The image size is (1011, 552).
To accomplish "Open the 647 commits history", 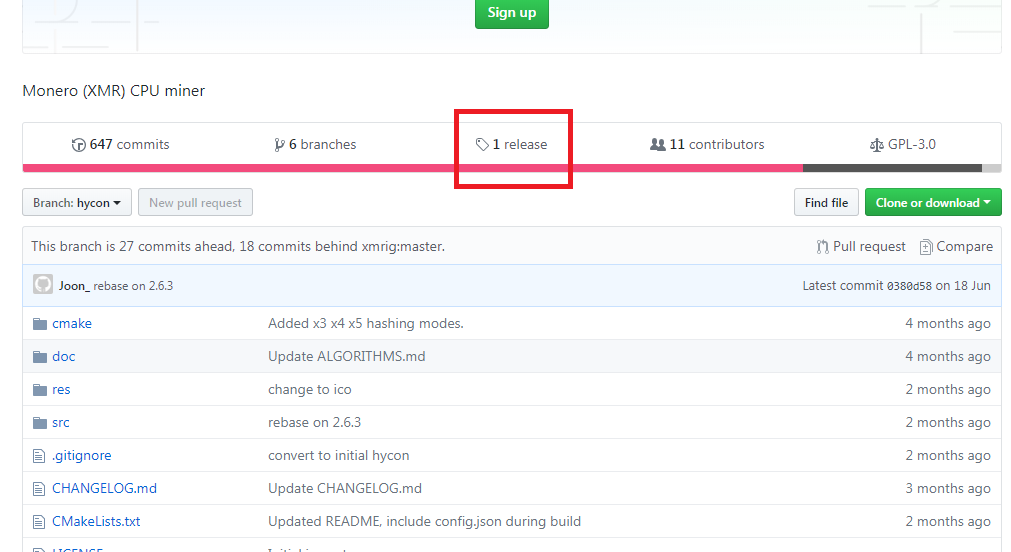I will [121, 144].
